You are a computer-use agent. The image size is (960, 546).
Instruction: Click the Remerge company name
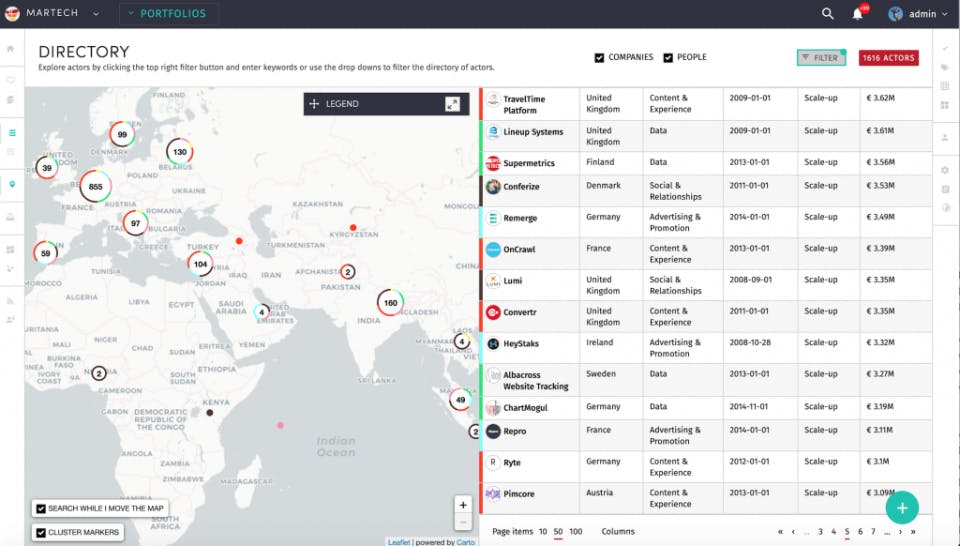pos(520,218)
